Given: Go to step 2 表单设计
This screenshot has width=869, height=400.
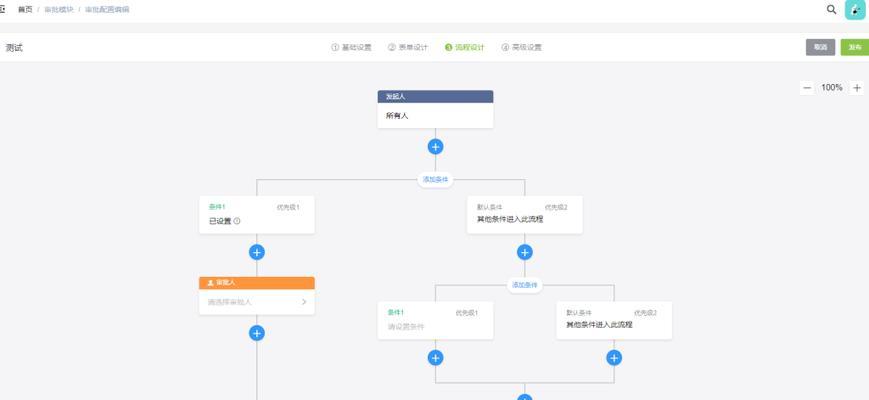Looking at the screenshot, I should 408,47.
